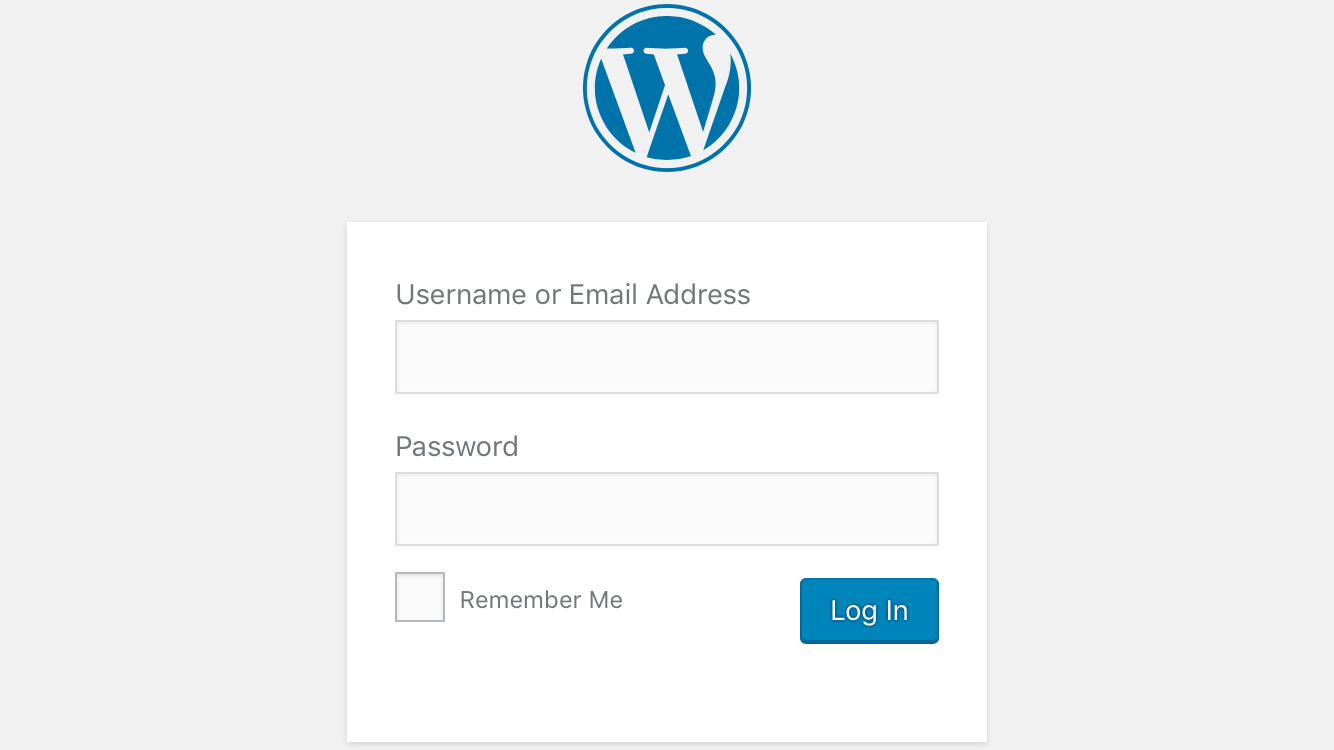Screen dimensions: 1334x750
Task: Click the white login form panel background
Action: coord(667,690)
